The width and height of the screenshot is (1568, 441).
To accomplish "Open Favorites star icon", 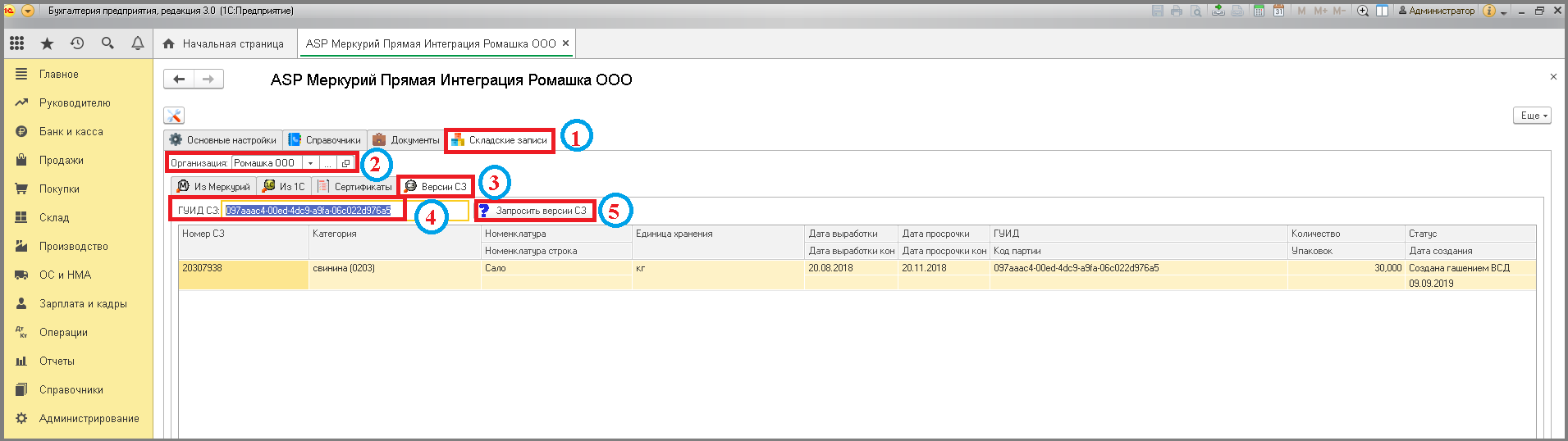I will tap(47, 43).
